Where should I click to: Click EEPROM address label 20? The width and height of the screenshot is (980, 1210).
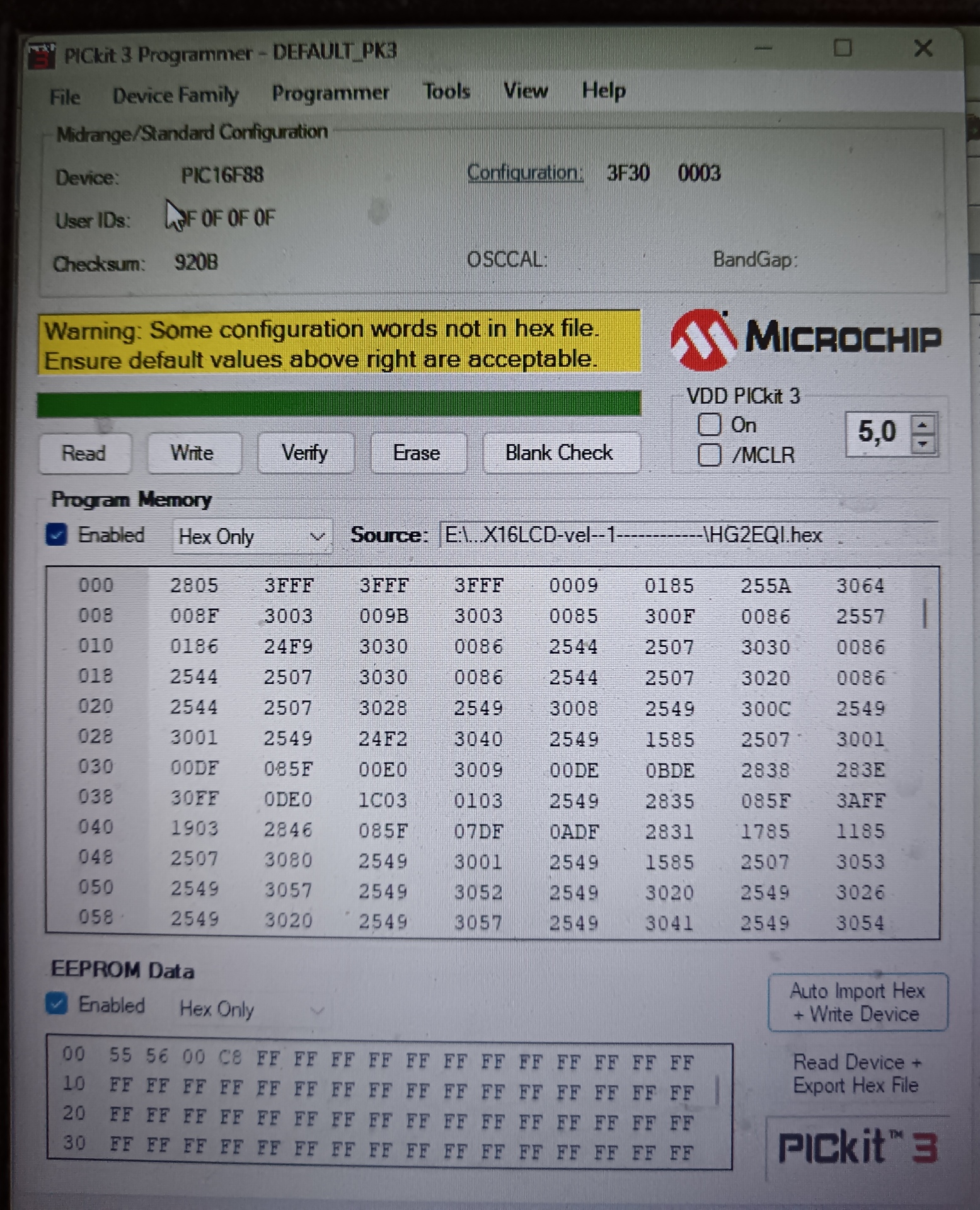point(74,1113)
